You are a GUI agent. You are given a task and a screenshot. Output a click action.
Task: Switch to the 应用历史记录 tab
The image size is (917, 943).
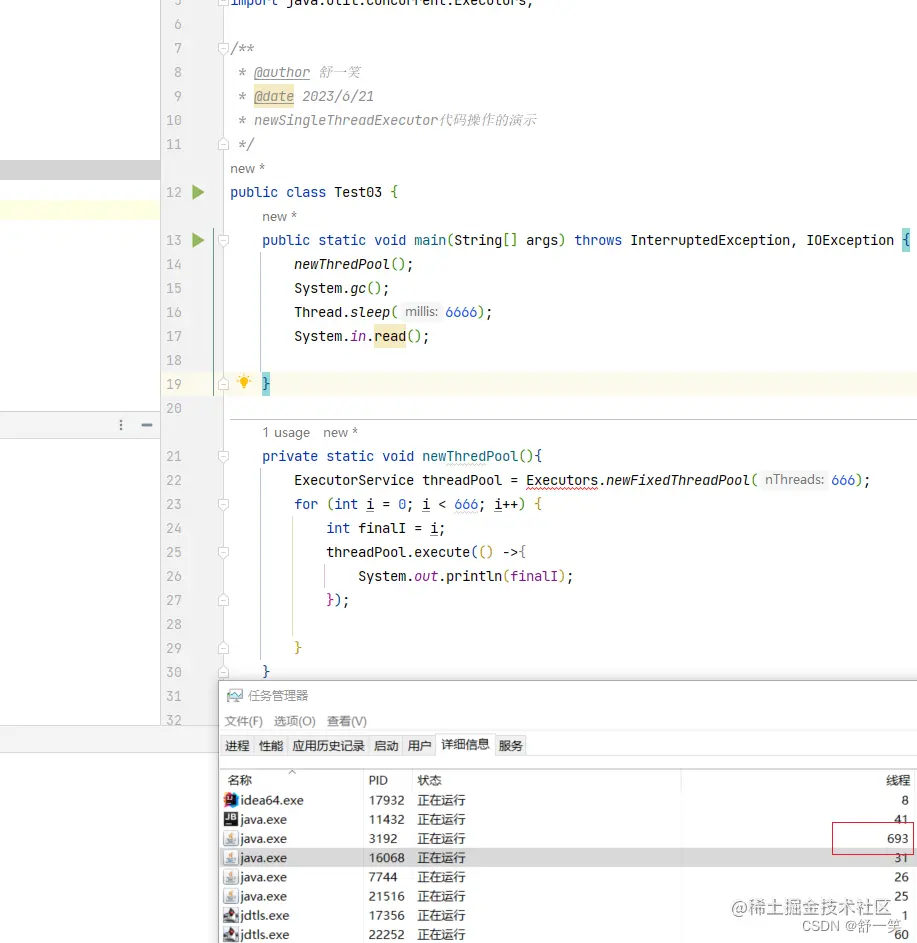[328, 746]
